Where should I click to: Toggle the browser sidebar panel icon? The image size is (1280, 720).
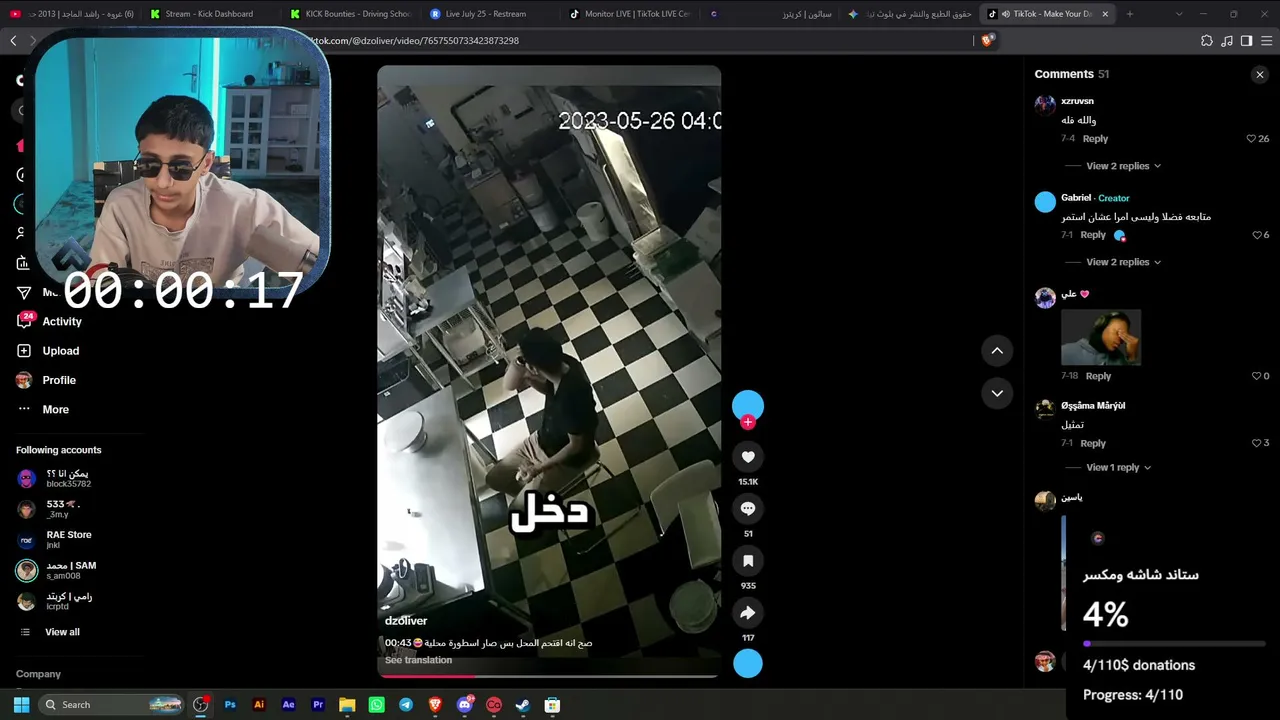tap(1247, 41)
